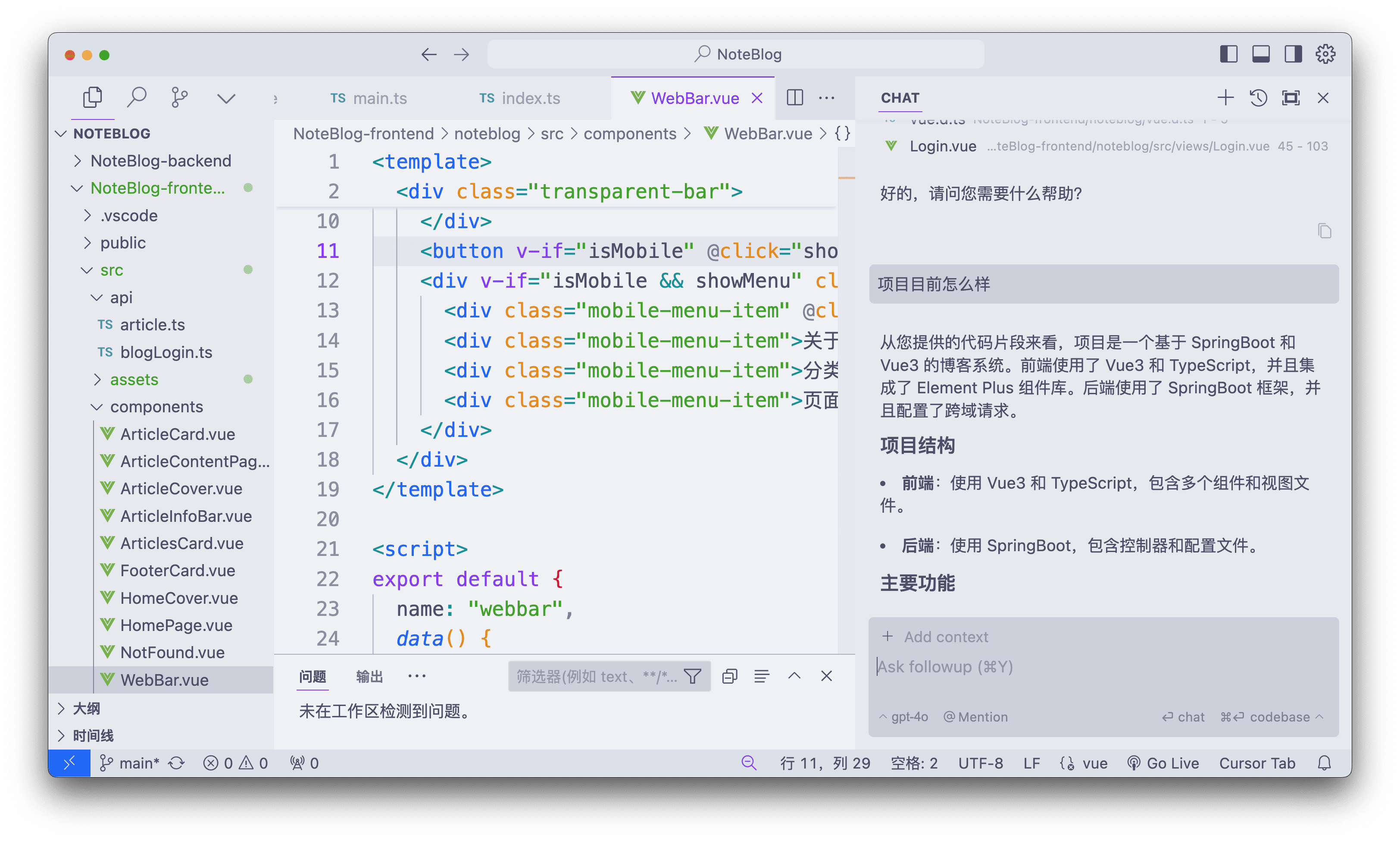Screen dimensions: 1400x841
Task: Maximize the bottom panel chevron
Action: pyautogui.click(x=794, y=675)
